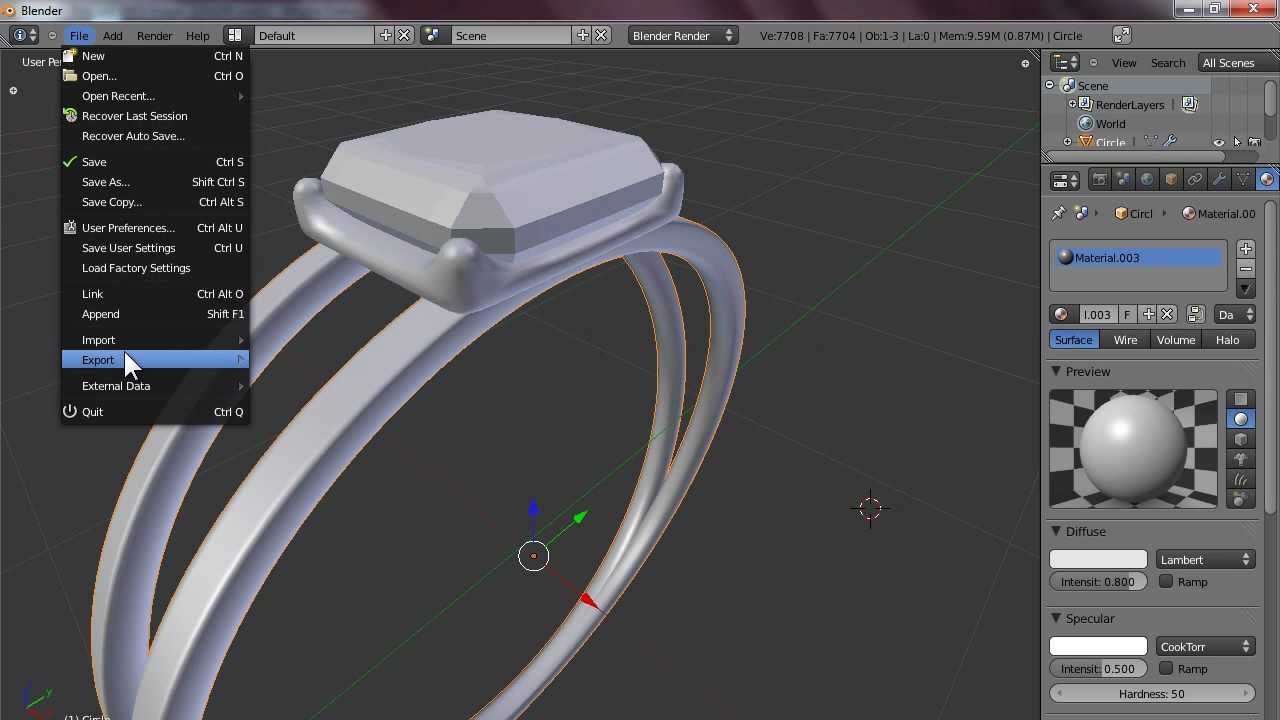Enable the Specular Ramp checkbox
Image resolution: width=1280 pixels, height=720 pixels.
[x=1166, y=669]
